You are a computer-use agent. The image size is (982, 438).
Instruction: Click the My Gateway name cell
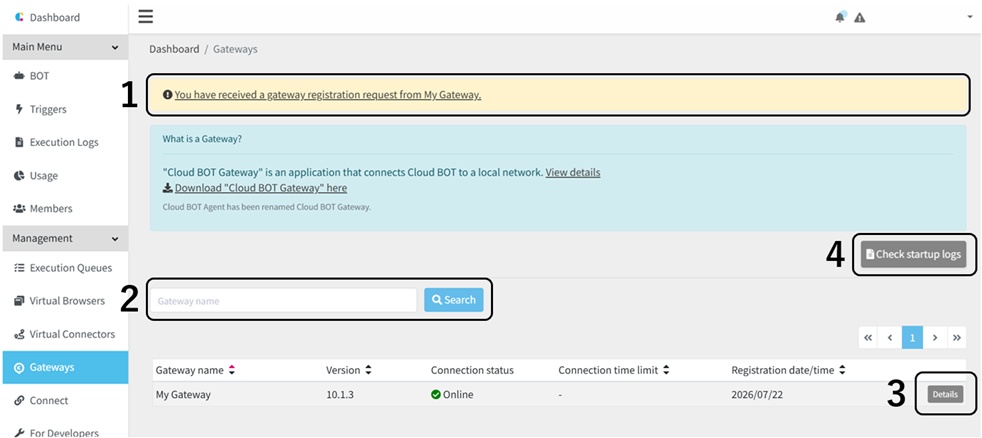(x=183, y=395)
